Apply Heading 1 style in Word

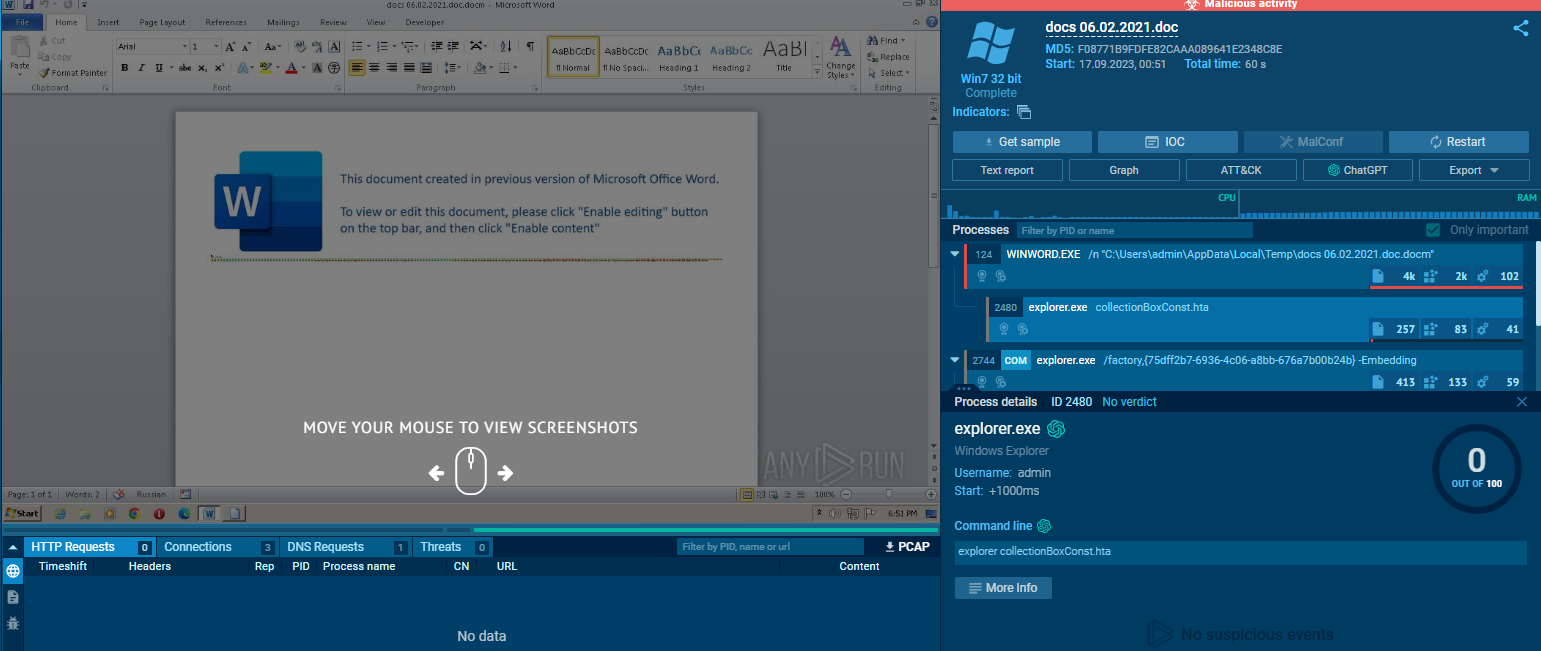[x=679, y=55]
